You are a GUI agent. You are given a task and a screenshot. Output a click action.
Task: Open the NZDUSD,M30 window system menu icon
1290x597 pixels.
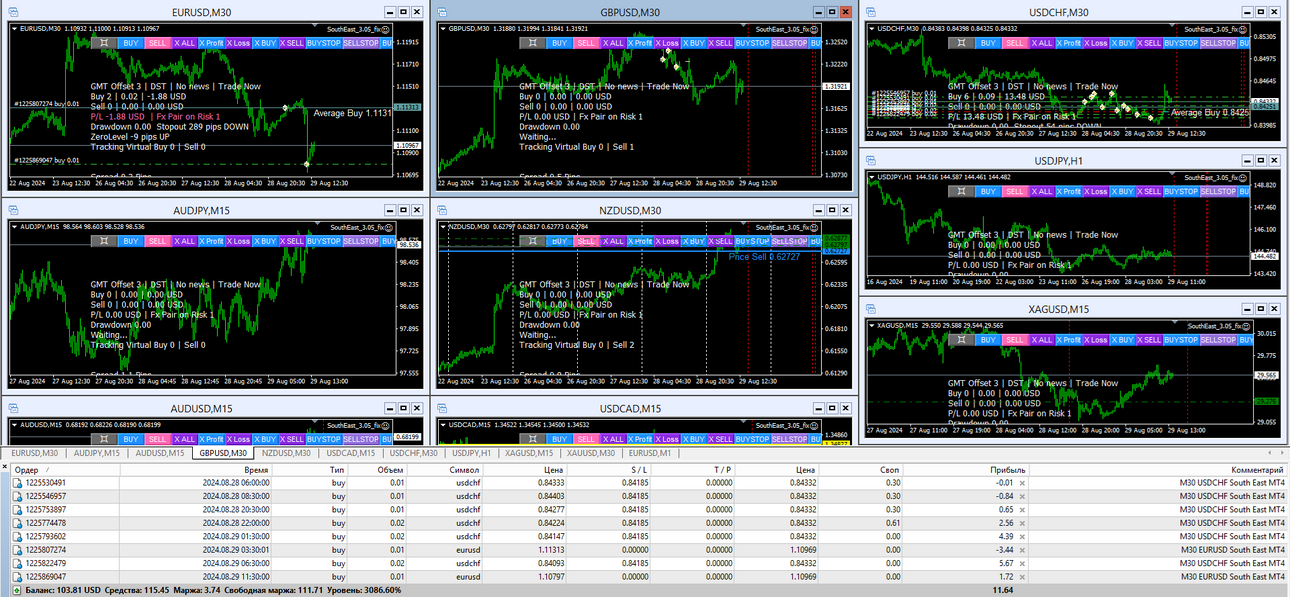click(440, 210)
